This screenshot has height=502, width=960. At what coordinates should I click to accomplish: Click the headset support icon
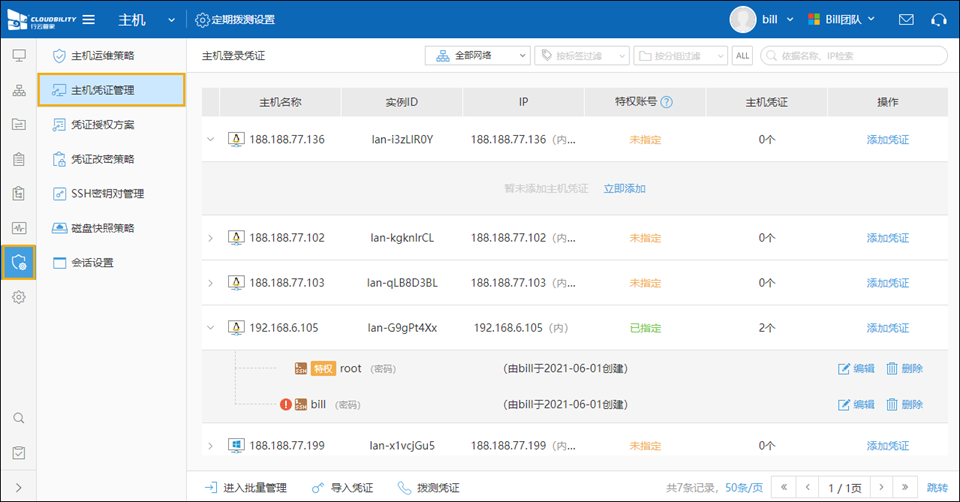pyautogui.click(x=938, y=20)
